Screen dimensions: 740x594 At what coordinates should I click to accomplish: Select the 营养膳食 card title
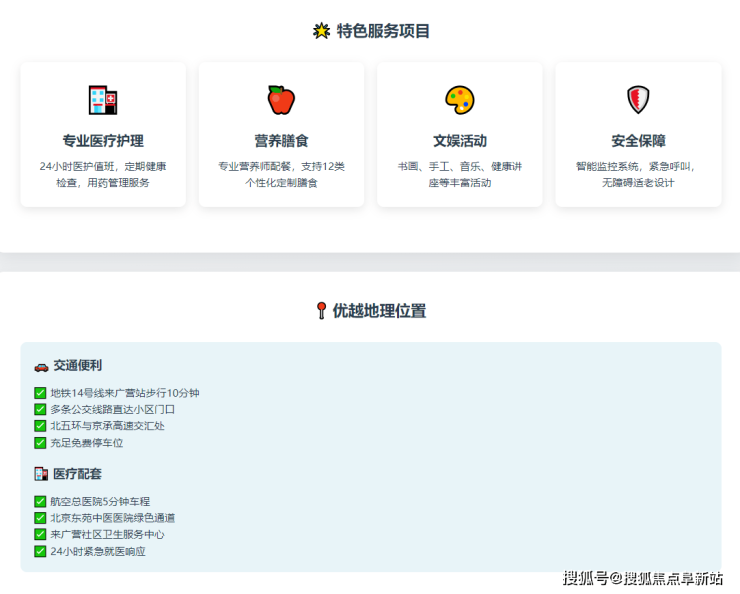pos(281,141)
